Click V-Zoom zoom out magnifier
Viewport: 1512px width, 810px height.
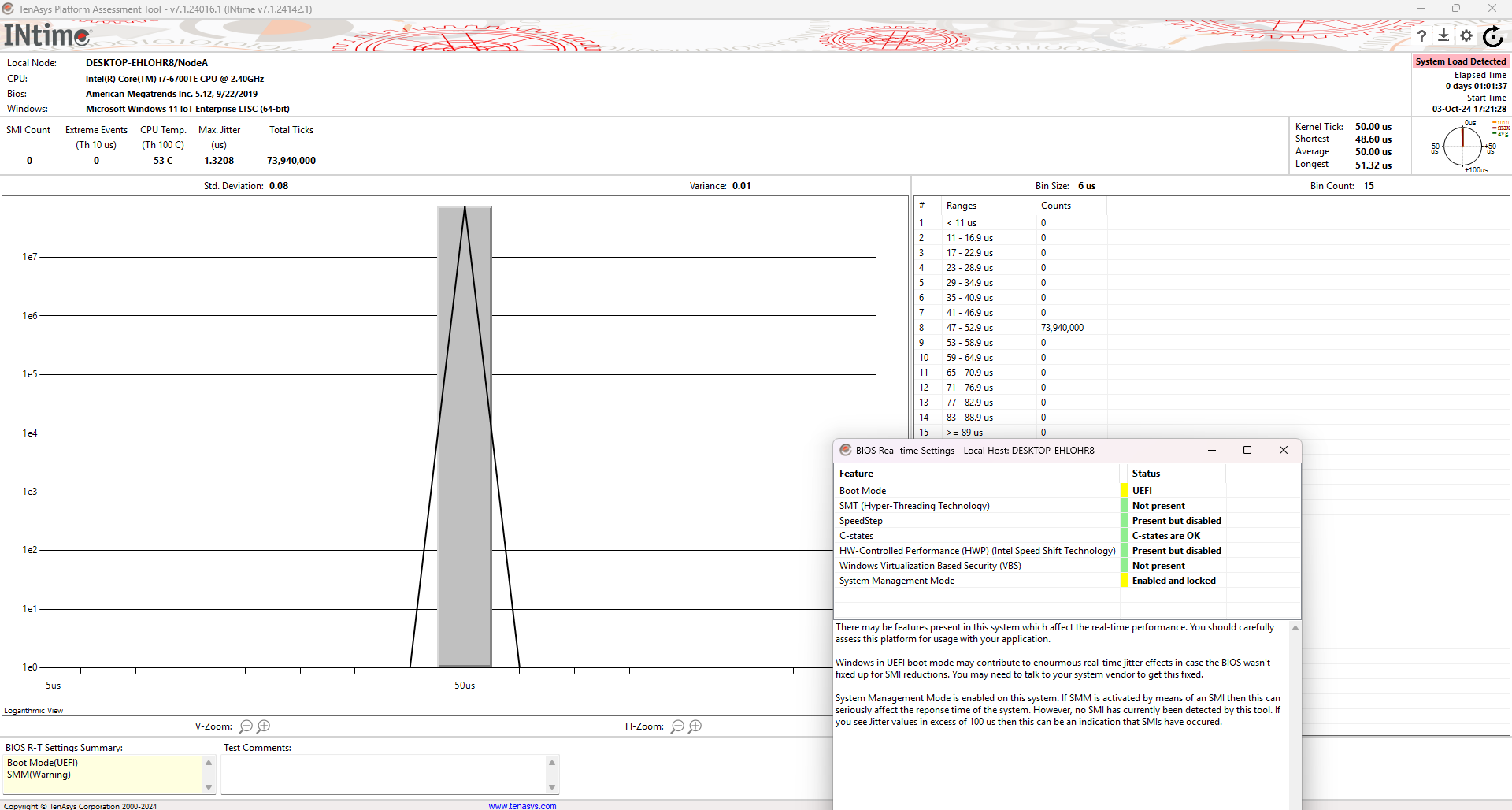(x=246, y=726)
